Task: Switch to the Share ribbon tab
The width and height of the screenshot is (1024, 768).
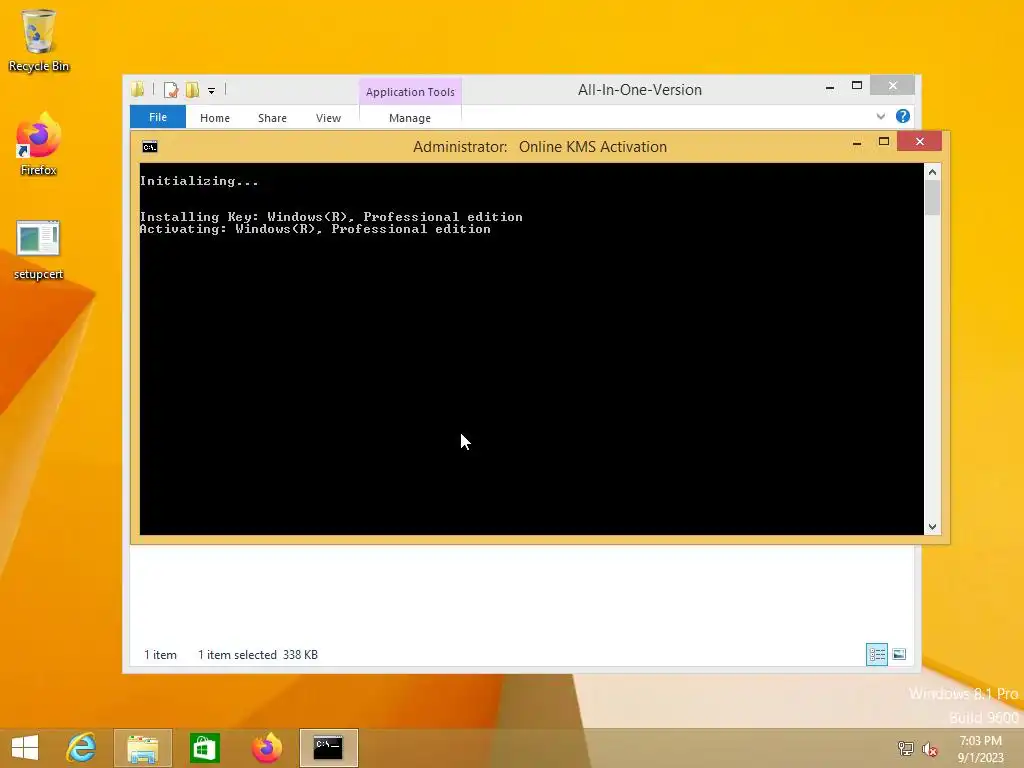Action: [272, 118]
